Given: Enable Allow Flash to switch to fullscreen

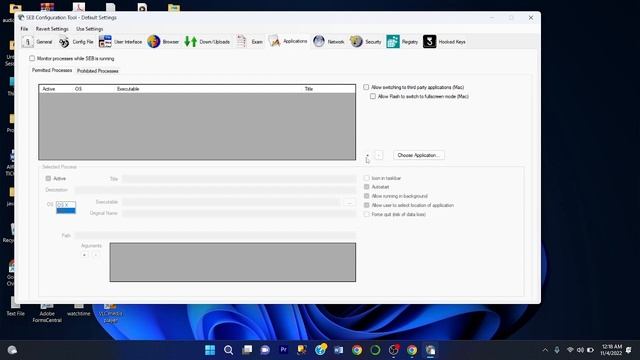Looking at the screenshot, I should (x=373, y=96).
